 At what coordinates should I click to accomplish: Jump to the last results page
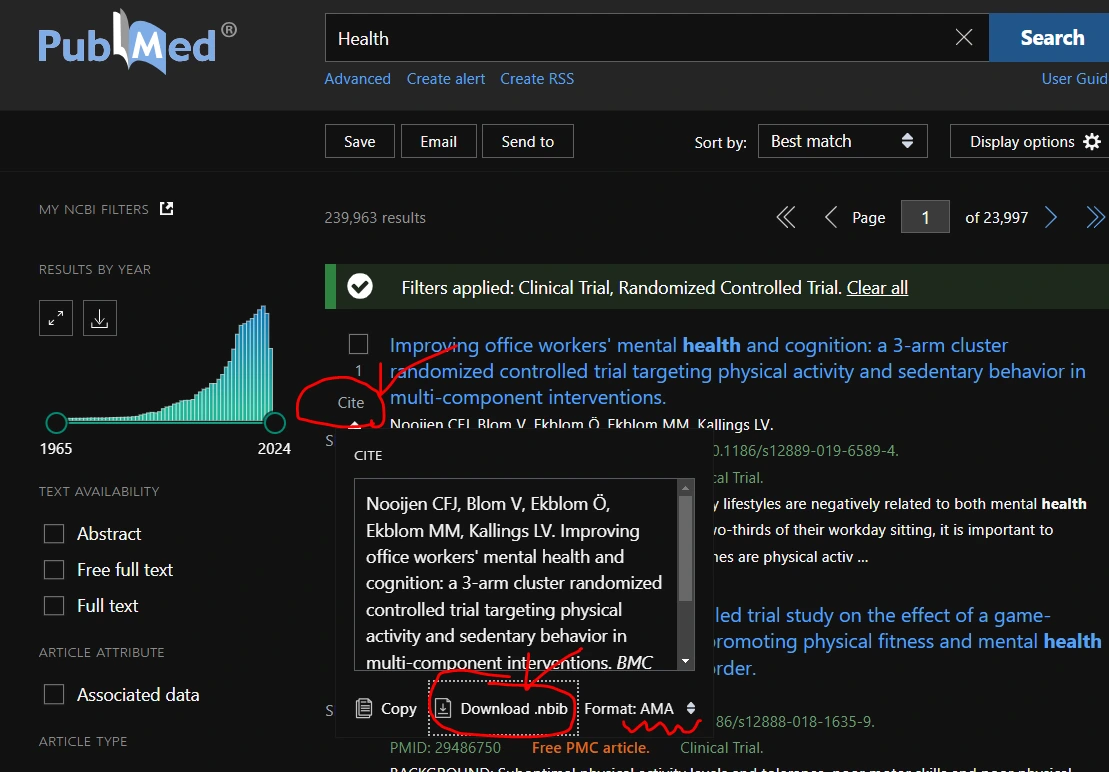(x=1095, y=218)
